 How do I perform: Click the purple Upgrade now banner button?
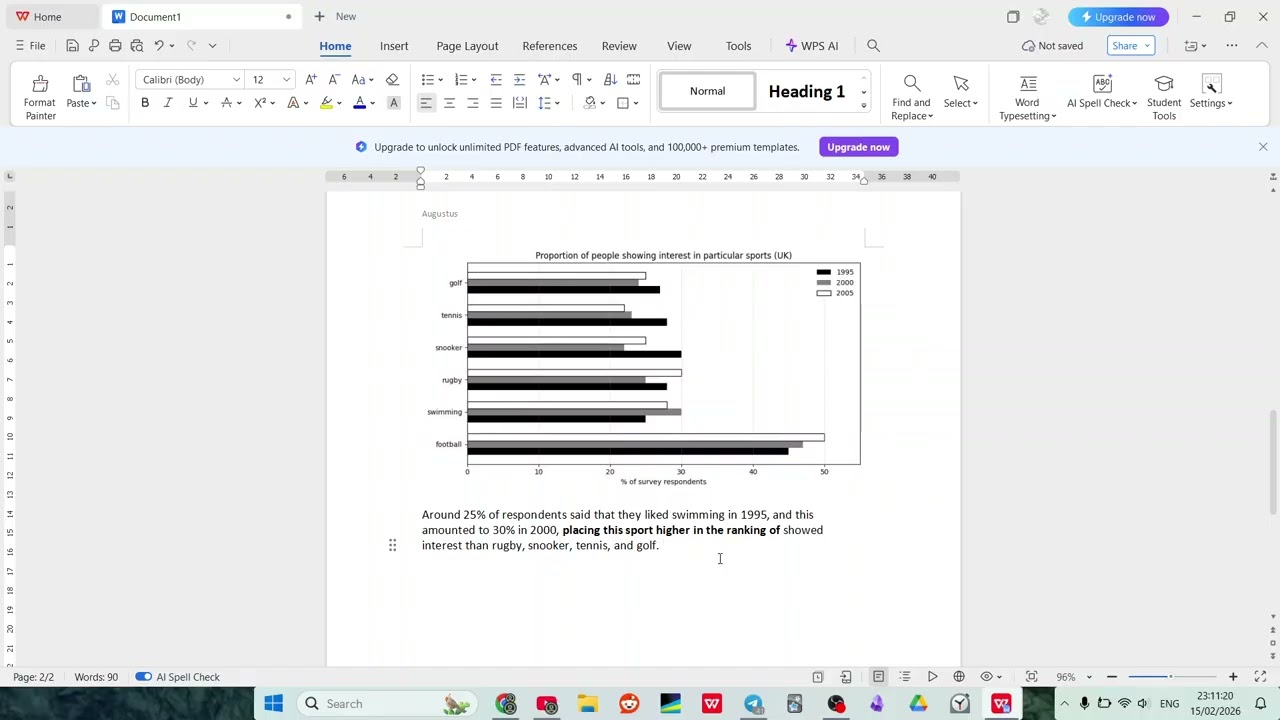click(858, 147)
